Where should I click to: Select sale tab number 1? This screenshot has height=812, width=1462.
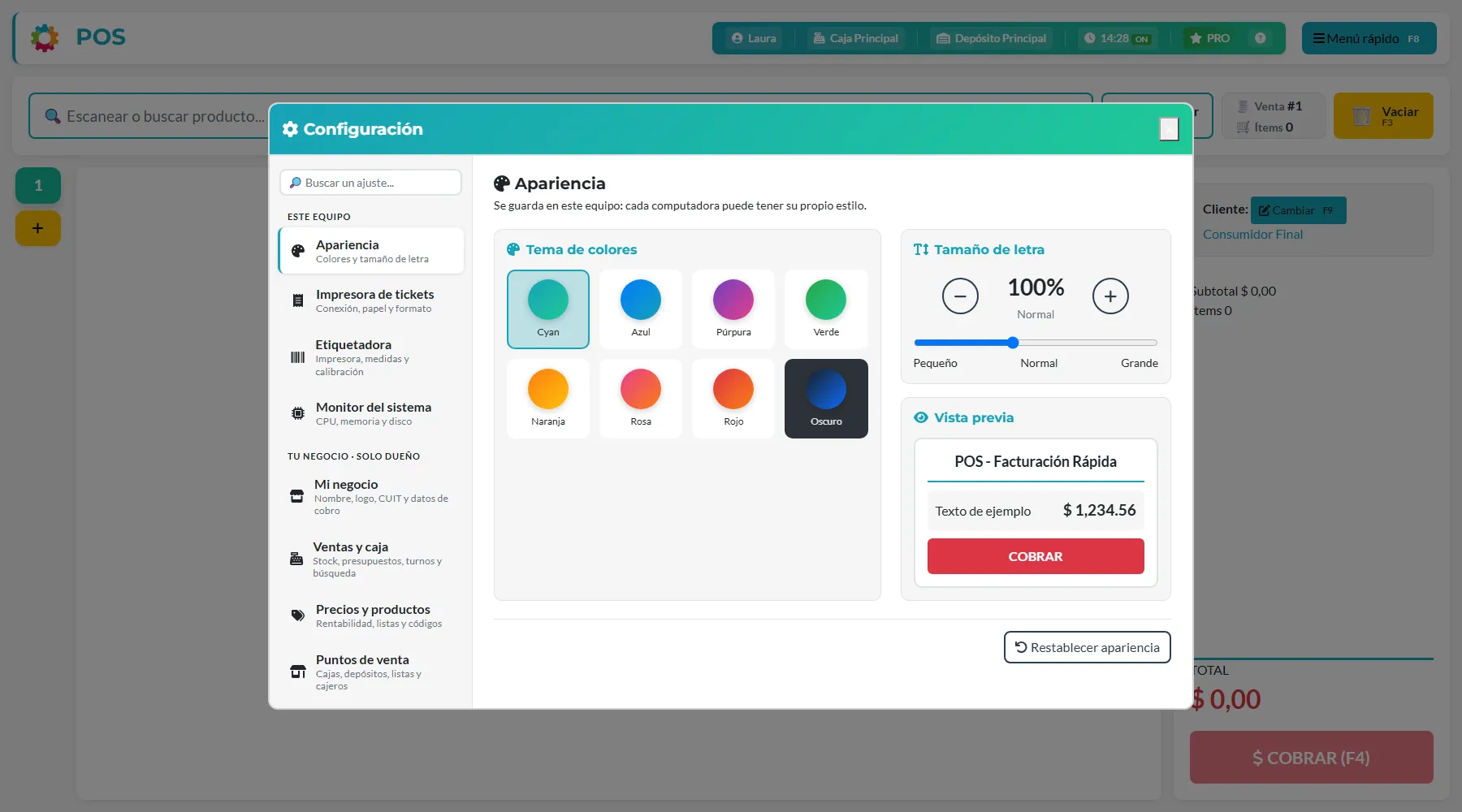(x=38, y=185)
